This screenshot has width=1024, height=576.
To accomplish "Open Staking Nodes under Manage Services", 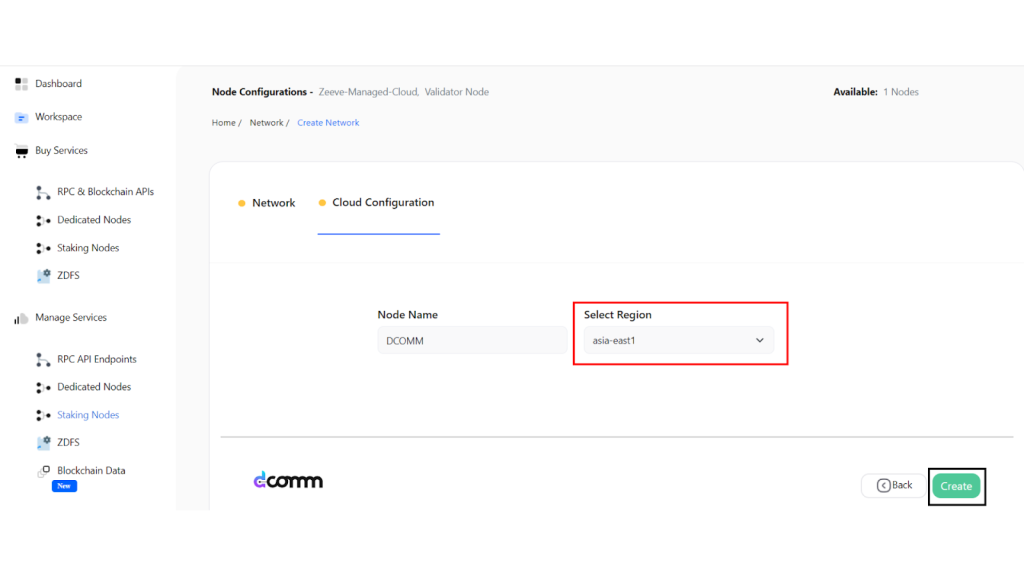I will 88,415.
